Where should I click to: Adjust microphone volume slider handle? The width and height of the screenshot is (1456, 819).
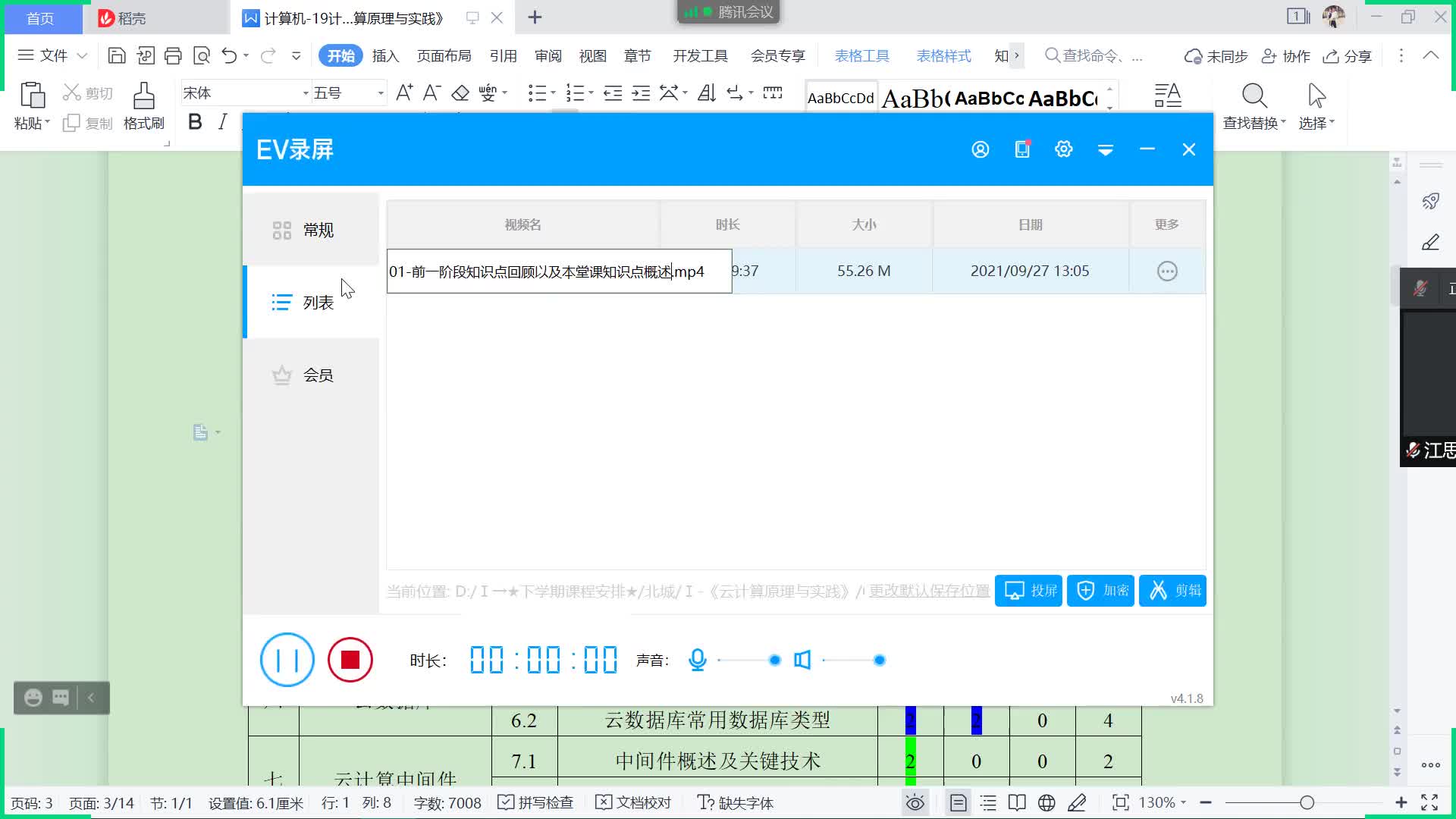(774, 660)
